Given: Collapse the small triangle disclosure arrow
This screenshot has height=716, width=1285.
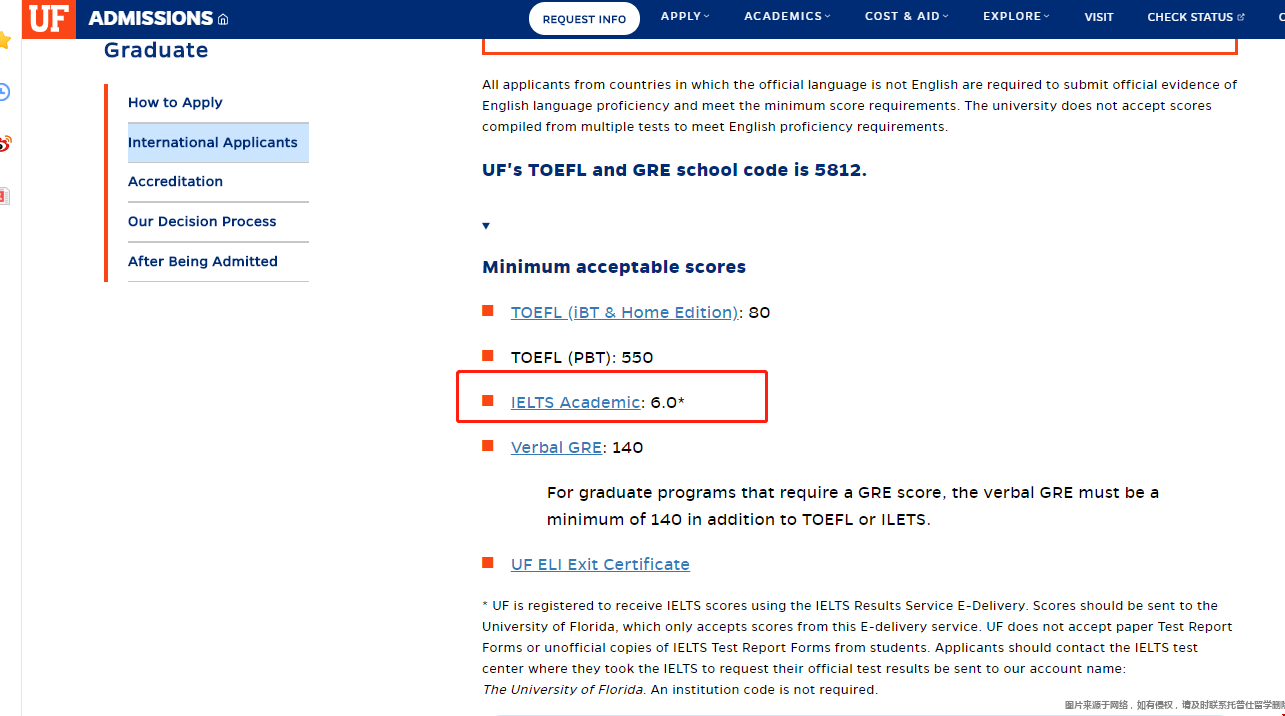Looking at the screenshot, I should [486, 226].
